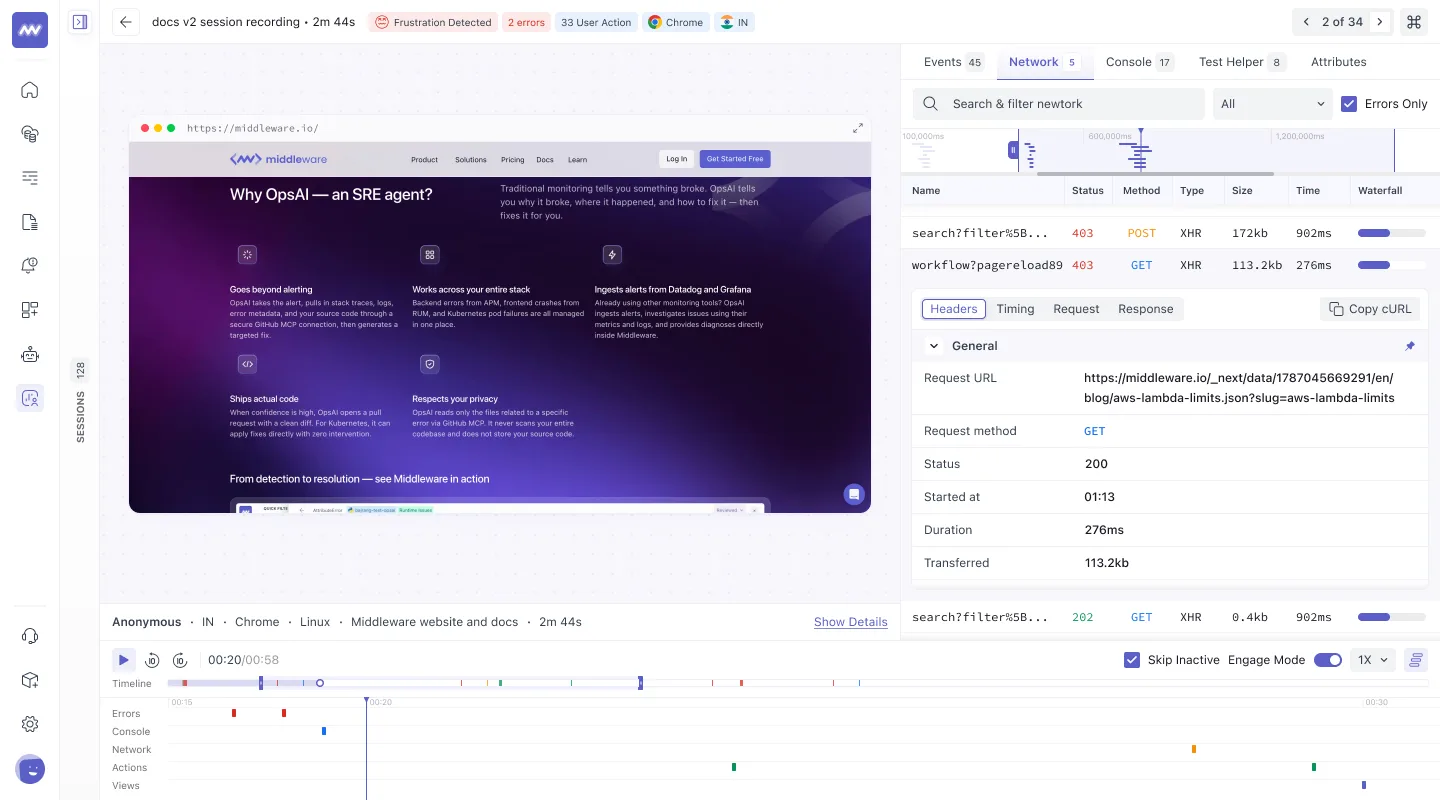Click the timeline playhead circle handle
This screenshot has height=800, width=1440.
[320, 683]
